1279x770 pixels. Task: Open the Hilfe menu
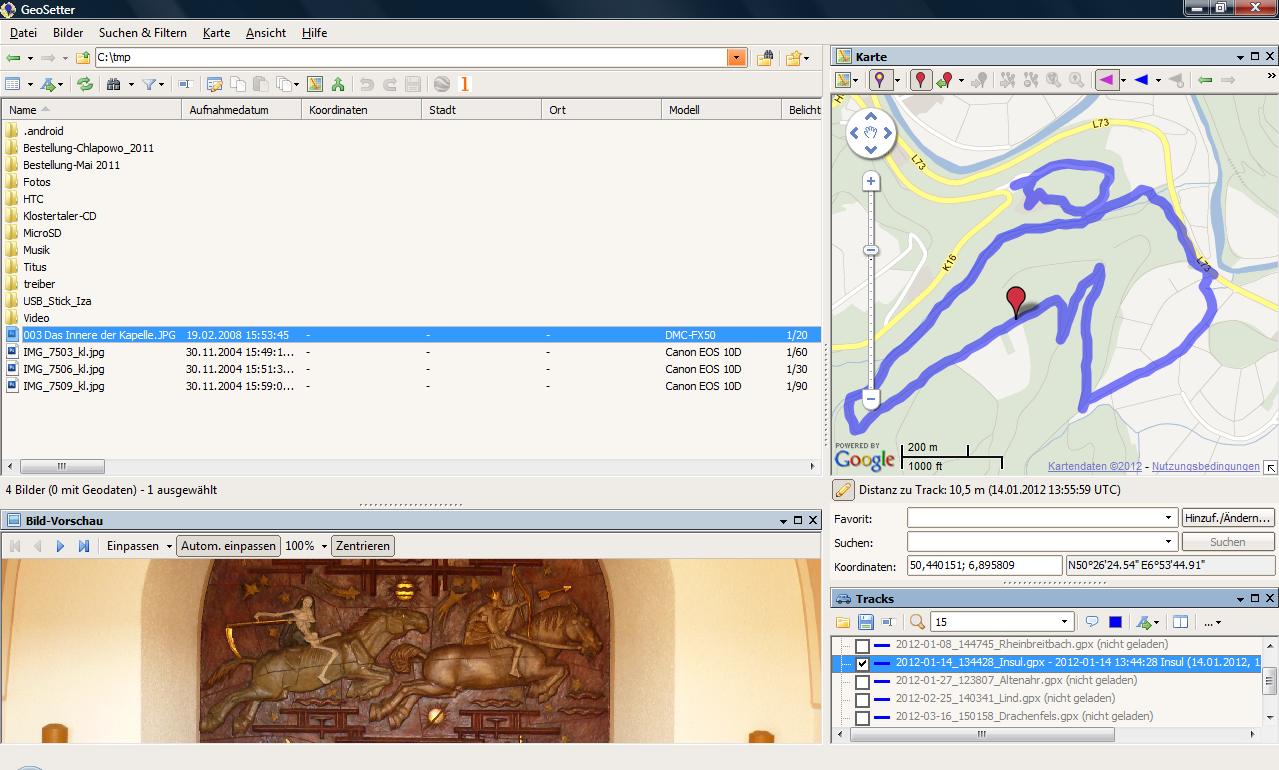click(x=315, y=33)
